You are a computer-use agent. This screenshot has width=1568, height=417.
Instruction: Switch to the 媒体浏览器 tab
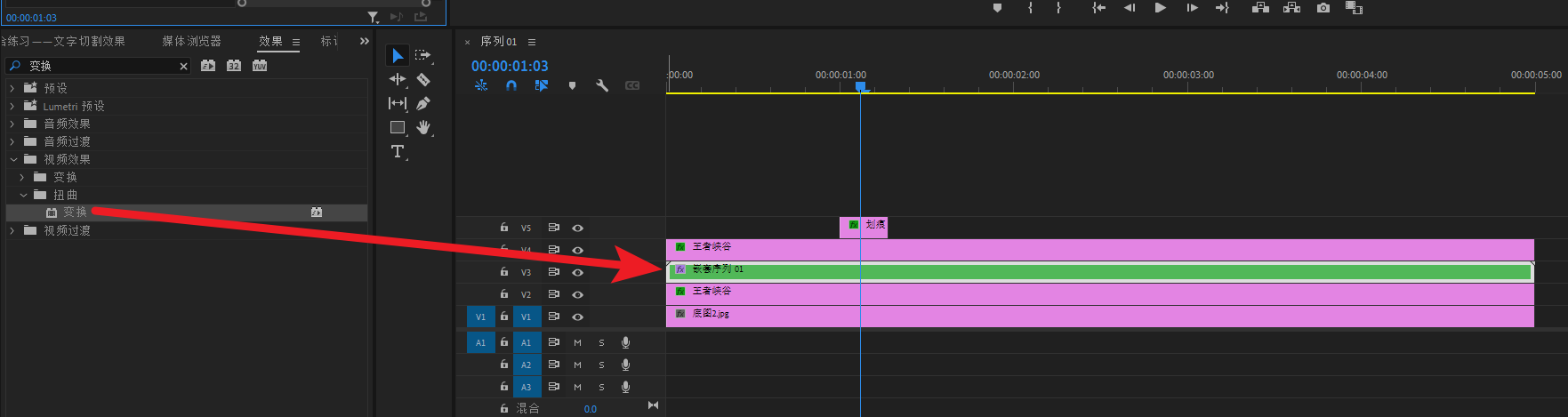coord(191,42)
